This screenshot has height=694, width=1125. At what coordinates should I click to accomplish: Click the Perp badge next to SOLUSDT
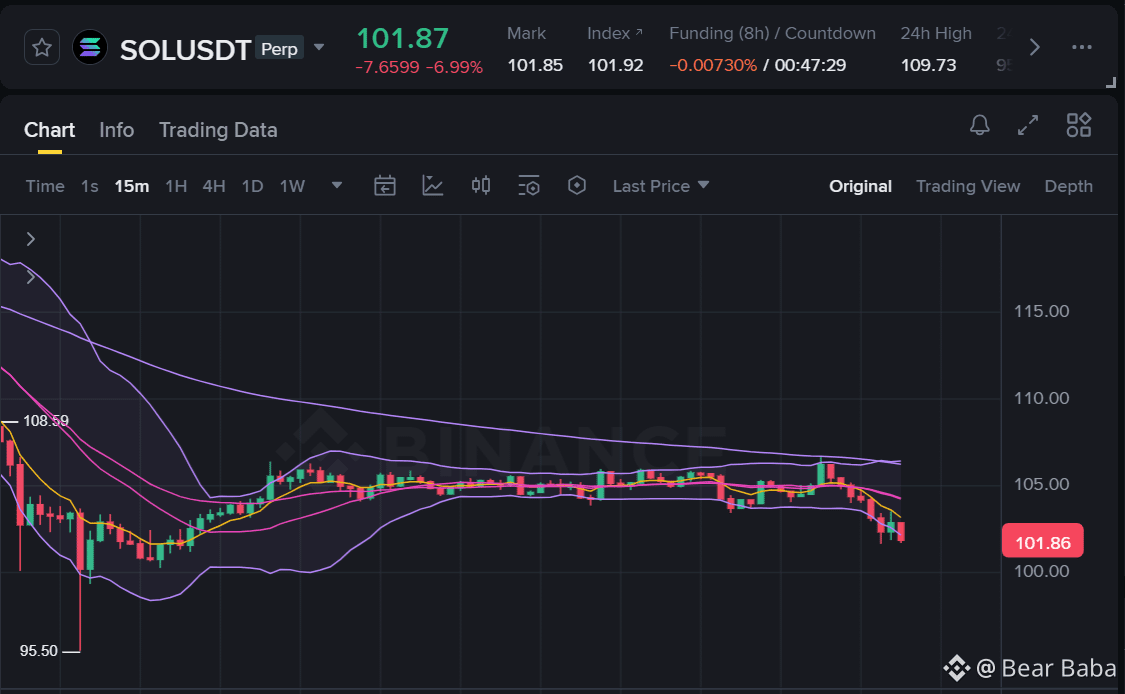279,48
